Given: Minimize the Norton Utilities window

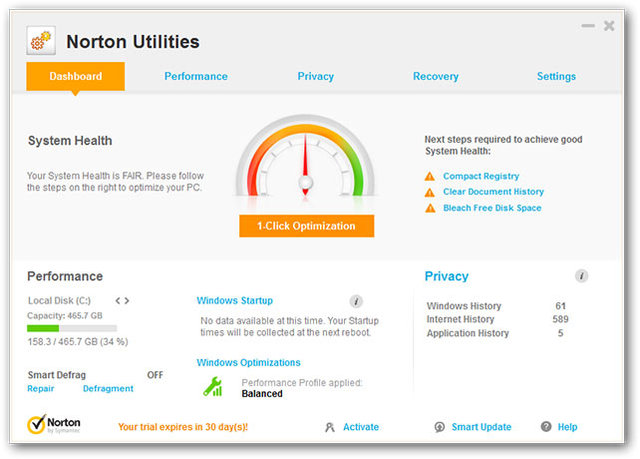Looking at the screenshot, I should point(588,26).
